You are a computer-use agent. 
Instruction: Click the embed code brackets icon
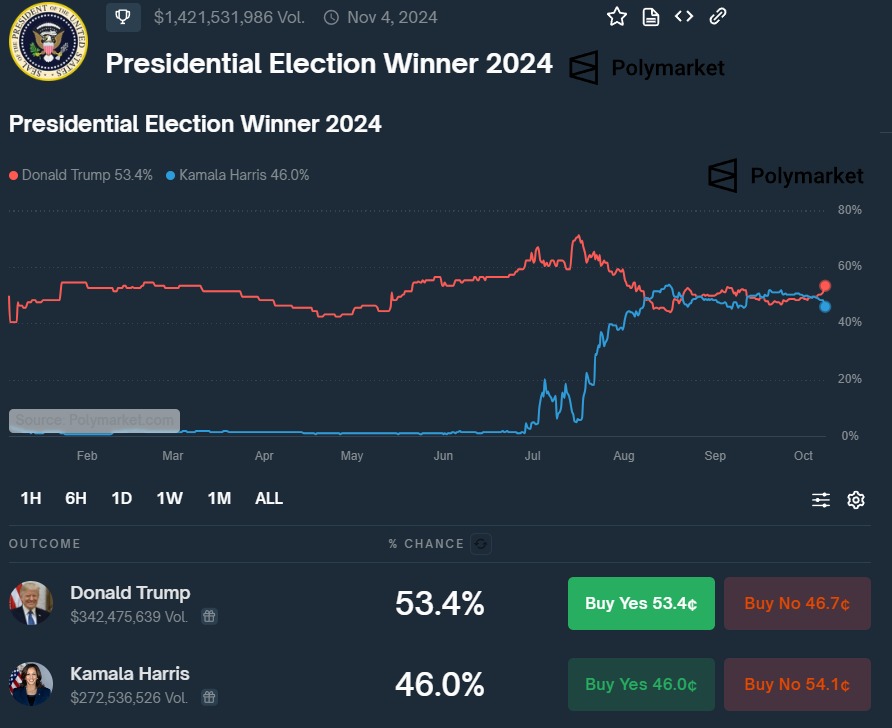684,17
